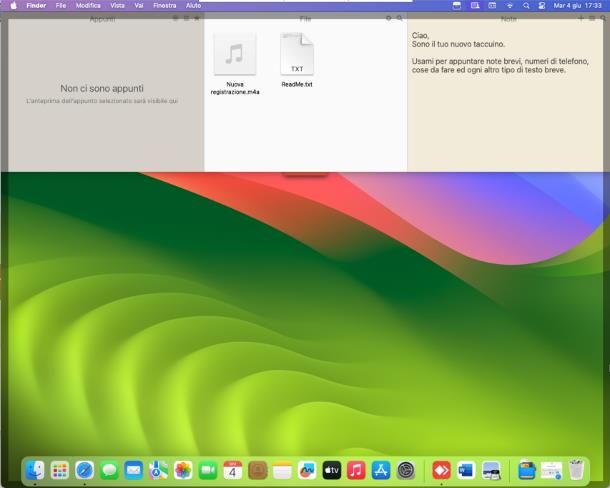Open the Finder menu
Screen dimensions: 610x488
tap(36, 5)
